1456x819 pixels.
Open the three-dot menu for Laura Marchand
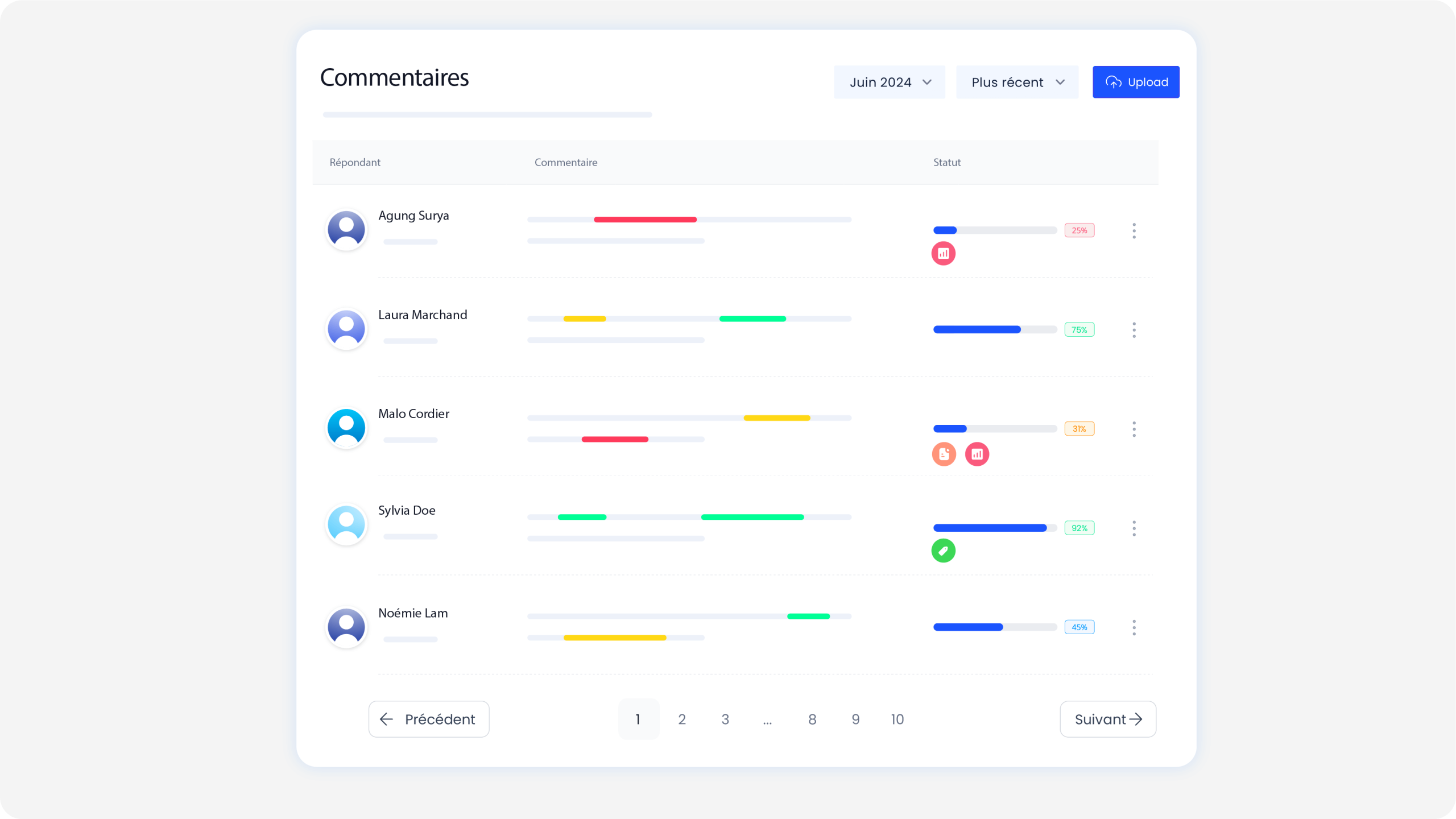[1134, 330]
